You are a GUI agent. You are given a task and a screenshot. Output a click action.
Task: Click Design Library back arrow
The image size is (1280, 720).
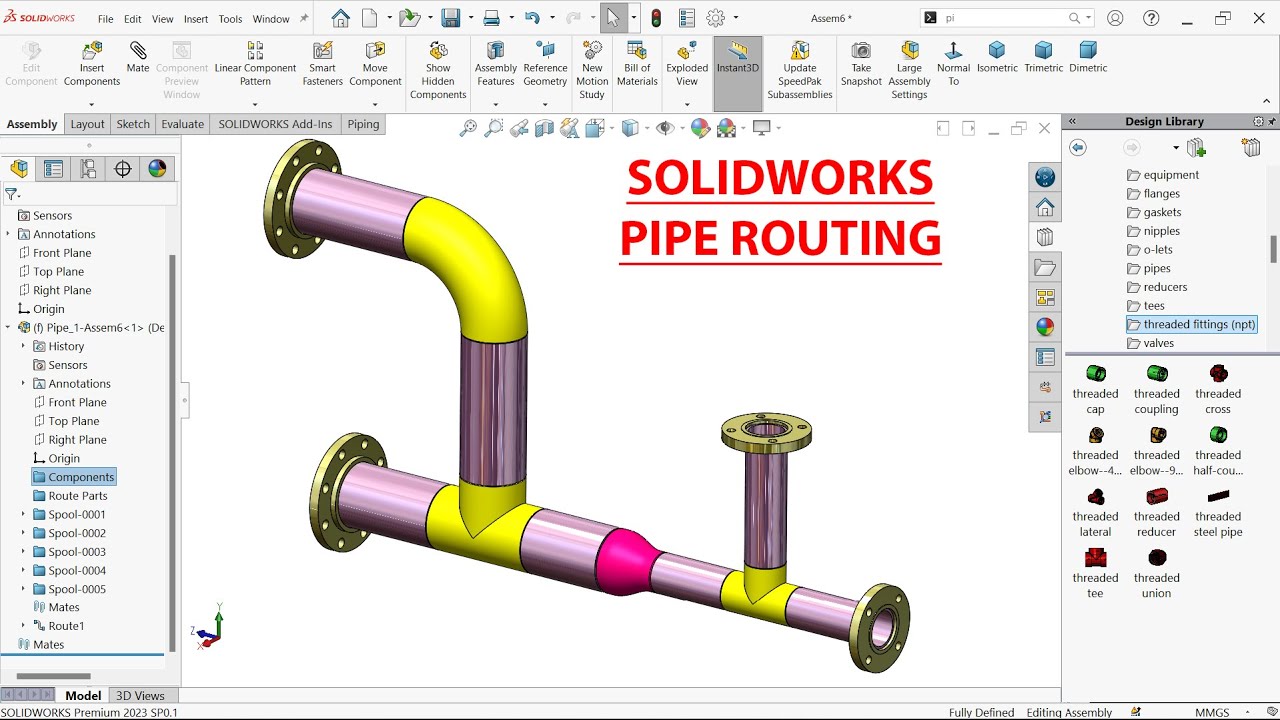coord(1077,148)
